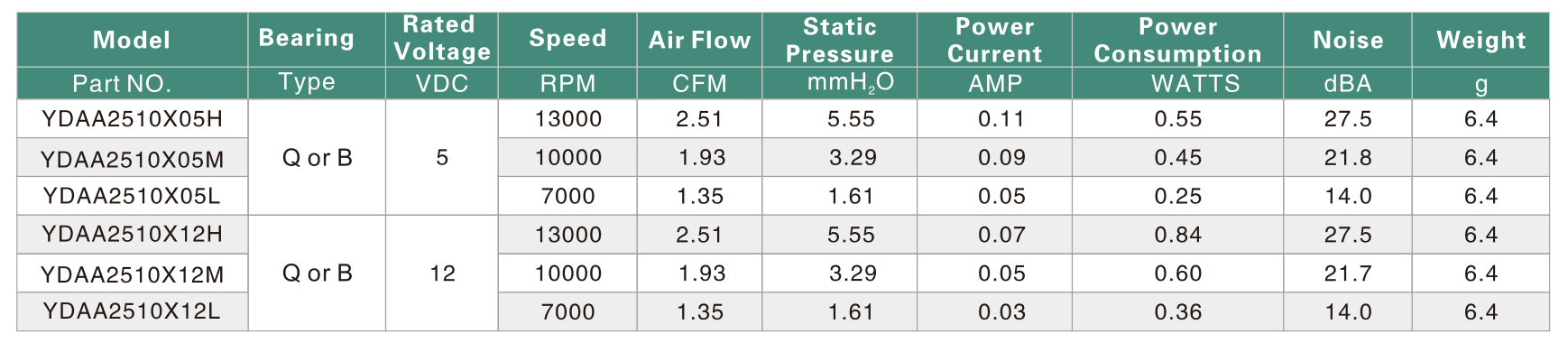Click the 21.8 dBA noise value
This screenshot has width=1568, height=343.
coord(1348,158)
